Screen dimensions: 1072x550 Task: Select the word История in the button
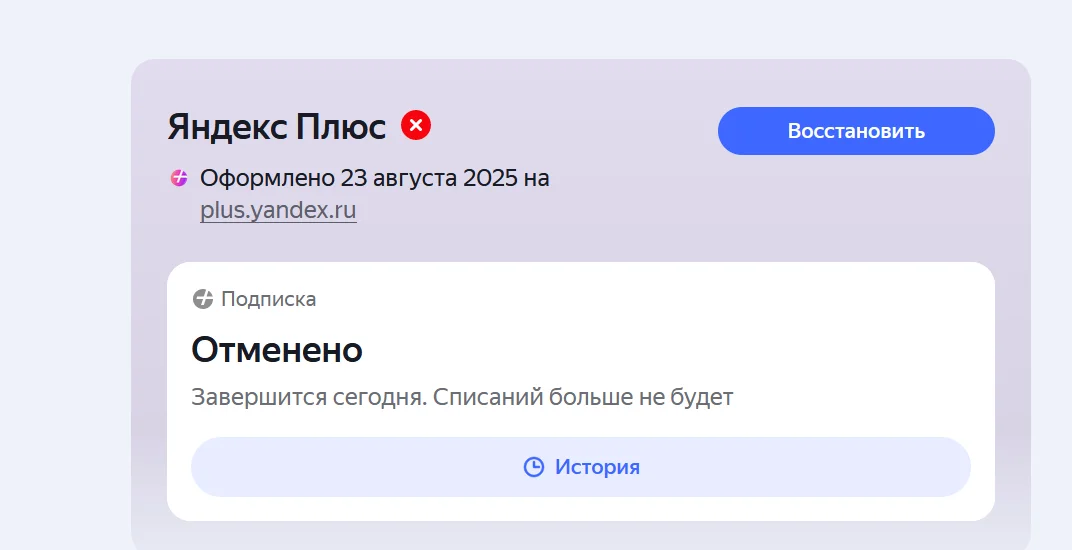coord(598,467)
